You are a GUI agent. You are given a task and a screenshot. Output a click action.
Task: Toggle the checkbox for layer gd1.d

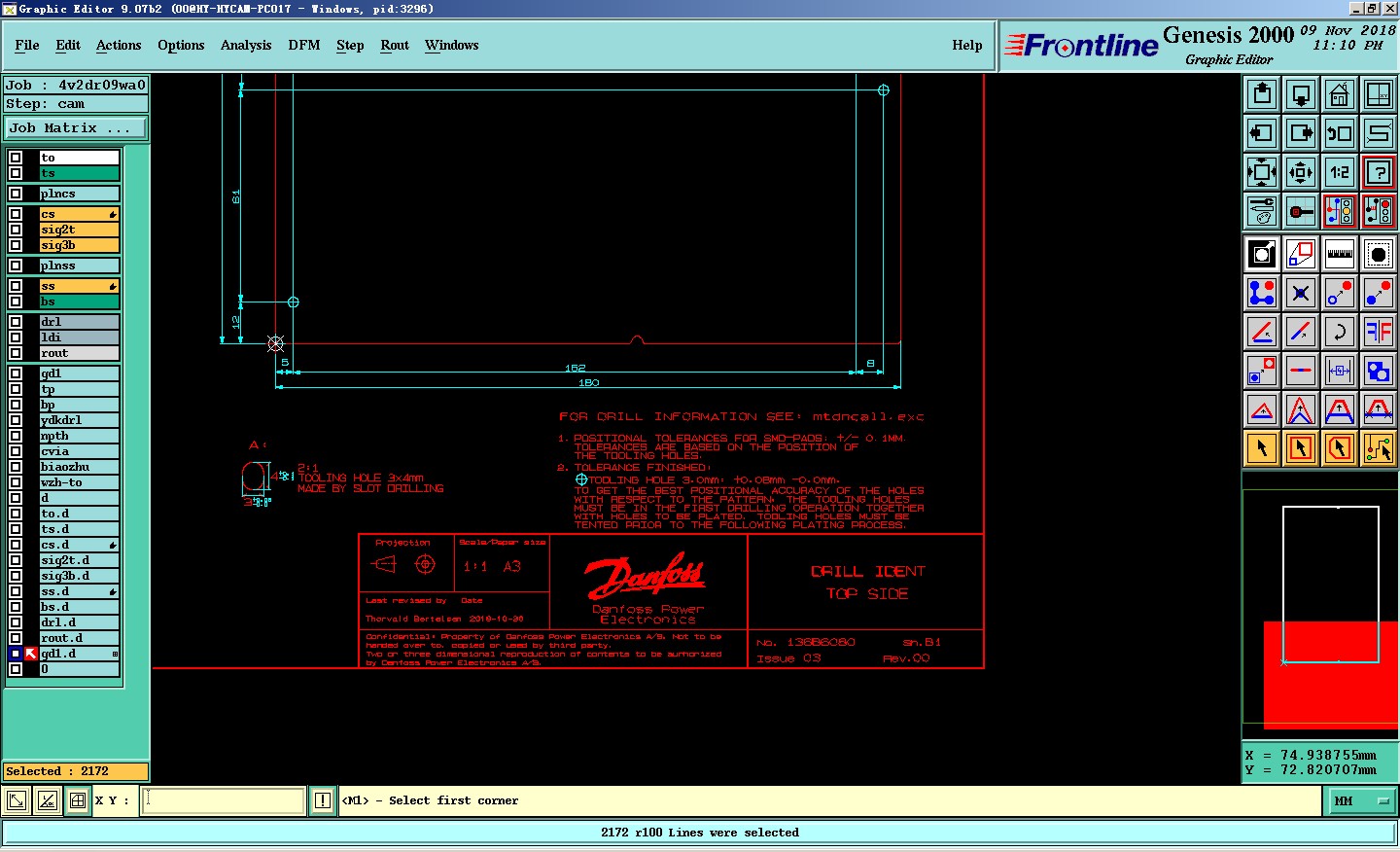(x=16, y=654)
